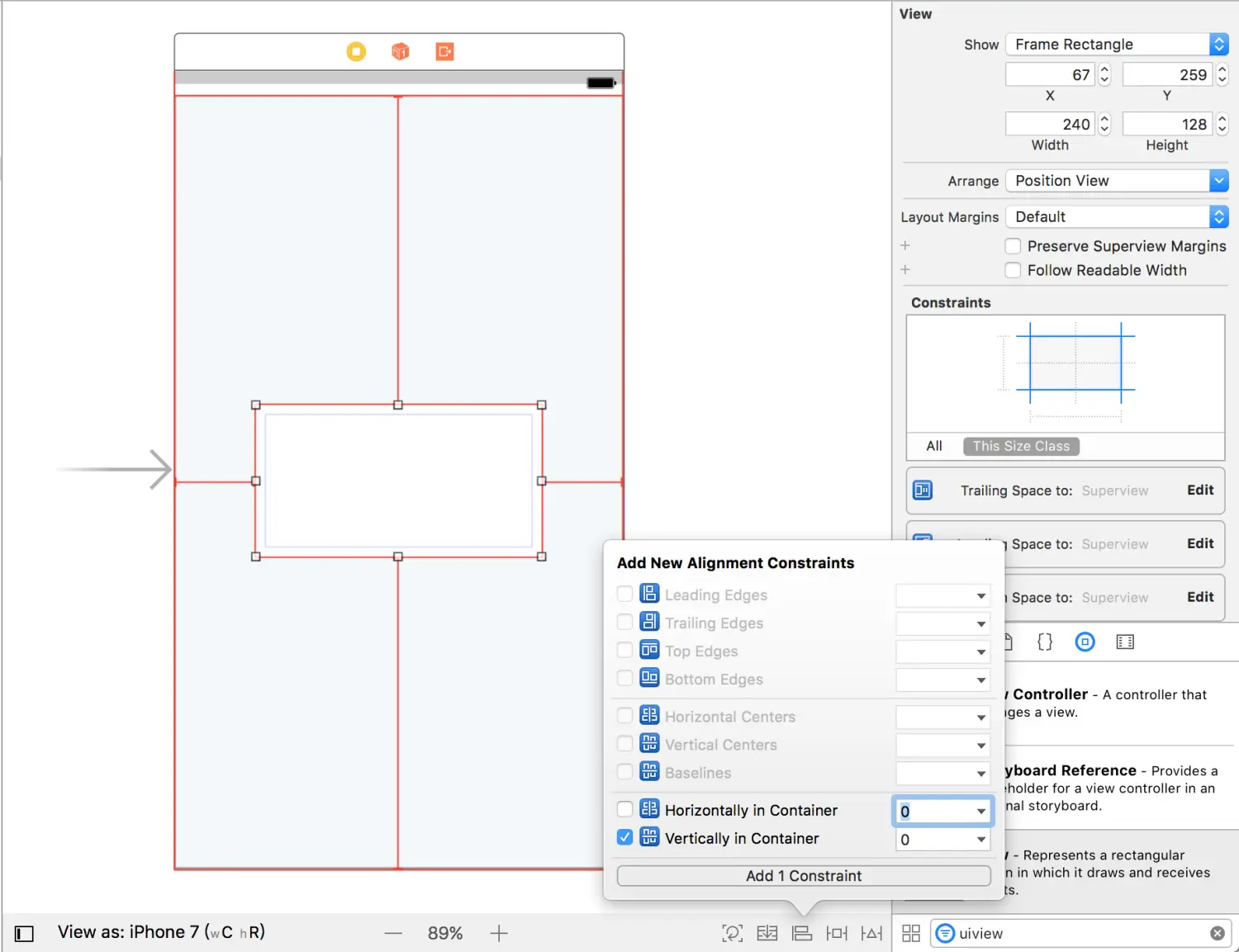Toggle the document outline sidebar icon
The height and width of the screenshot is (952, 1239).
(24, 934)
